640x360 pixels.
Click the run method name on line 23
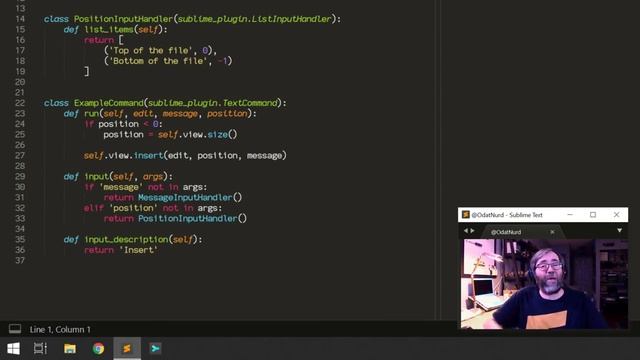91,113
